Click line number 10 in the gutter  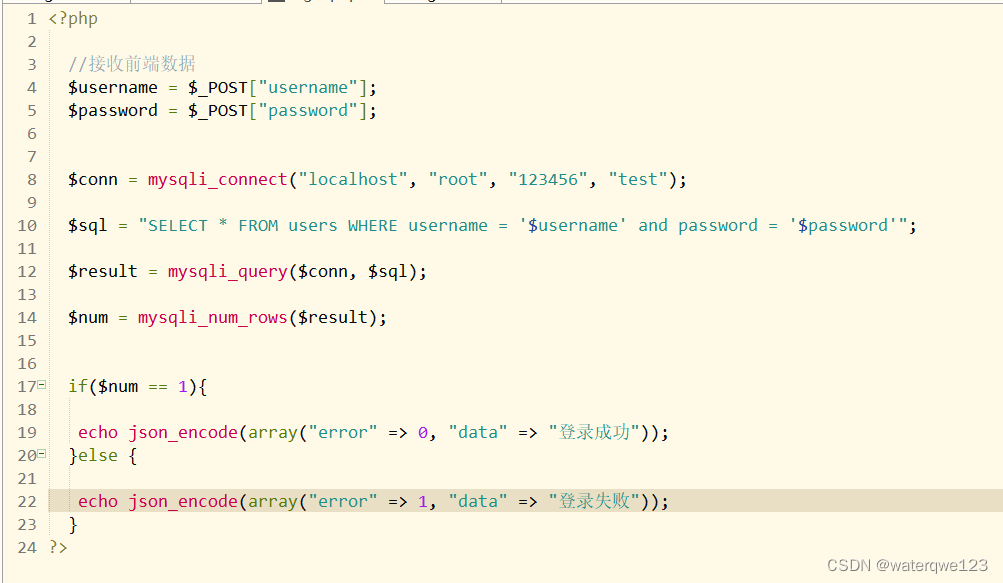(x=27, y=225)
